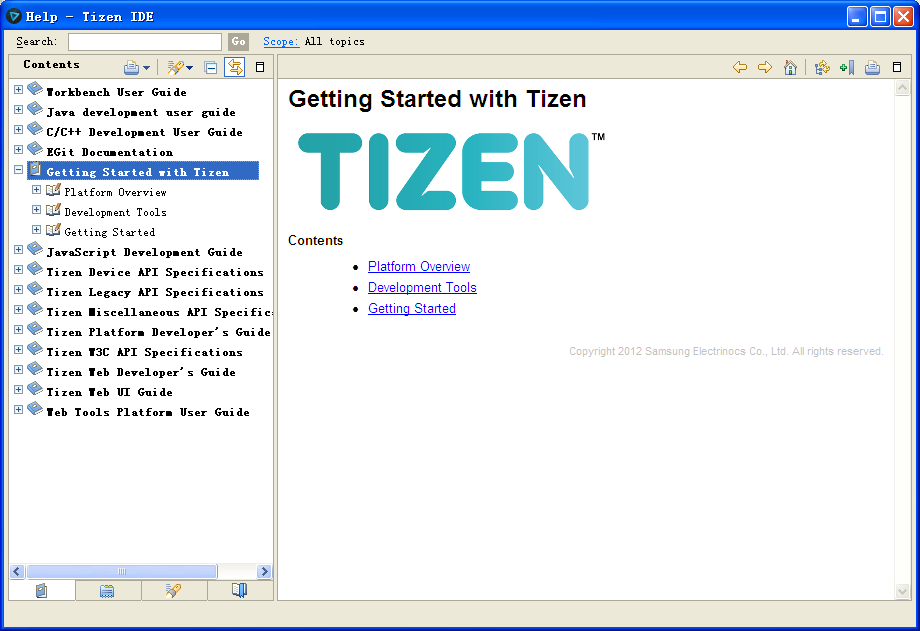This screenshot has height=631, width=920.
Task: Expand JavaScript Development Guide node
Action: tap(19, 249)
